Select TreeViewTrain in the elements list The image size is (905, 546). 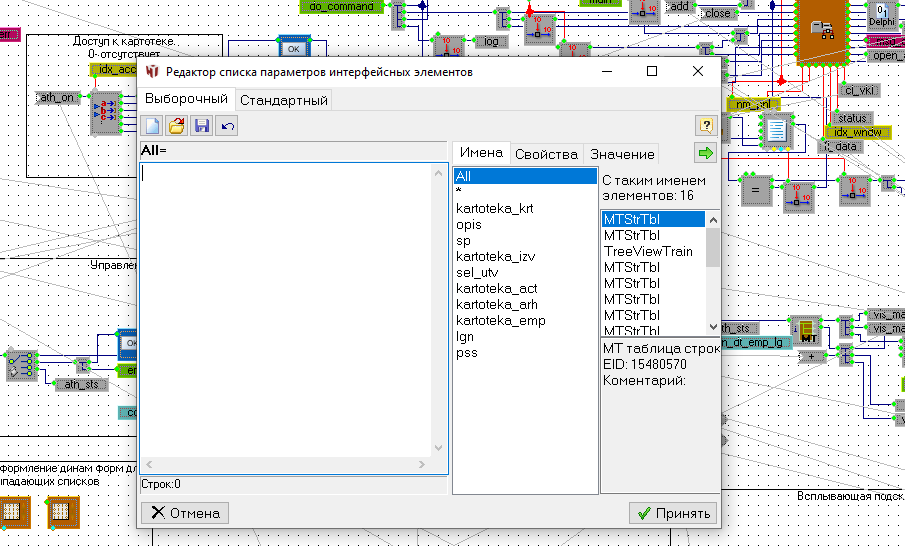click(648, 252)
